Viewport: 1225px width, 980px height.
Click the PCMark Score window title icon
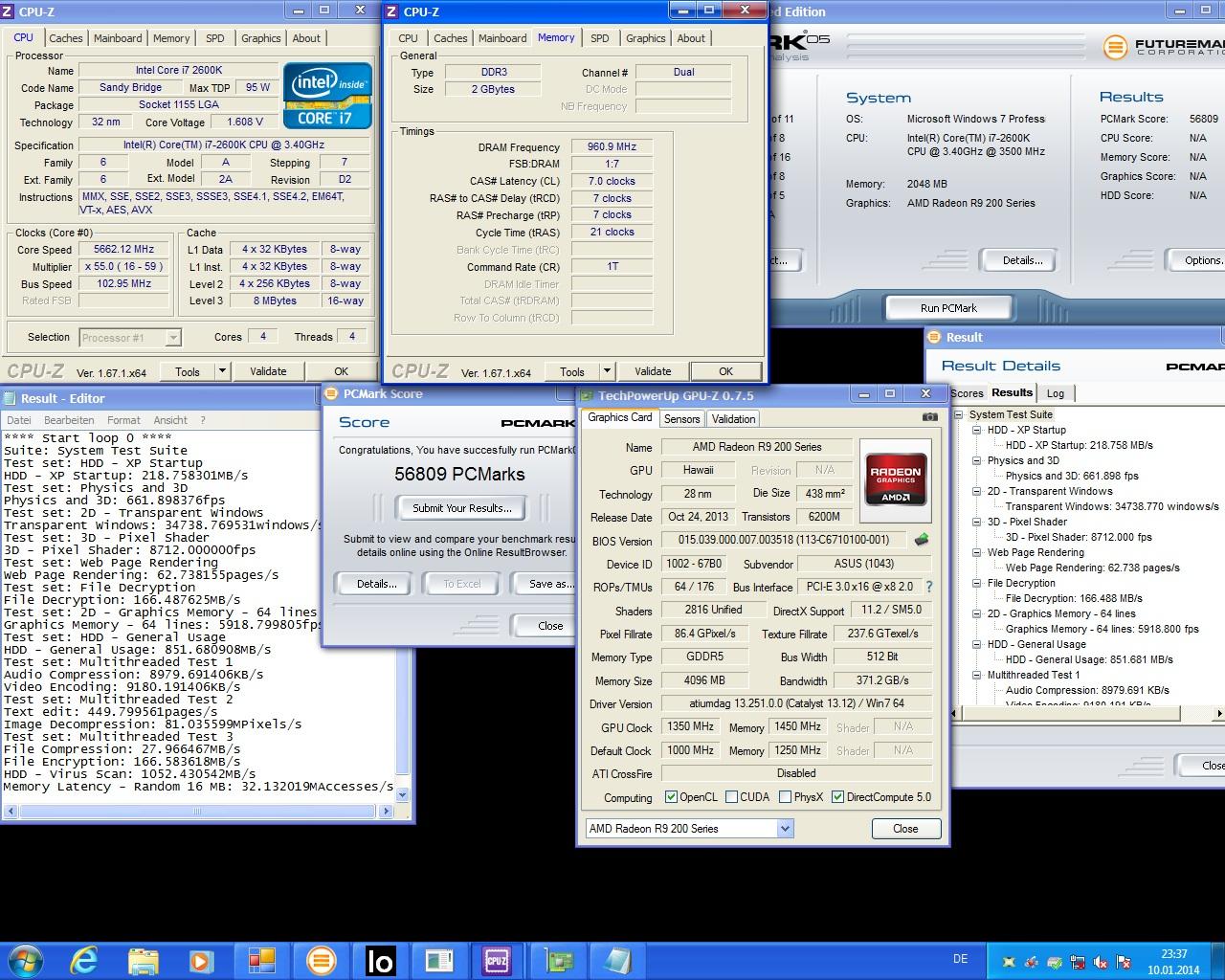click(x=331, y=393)
